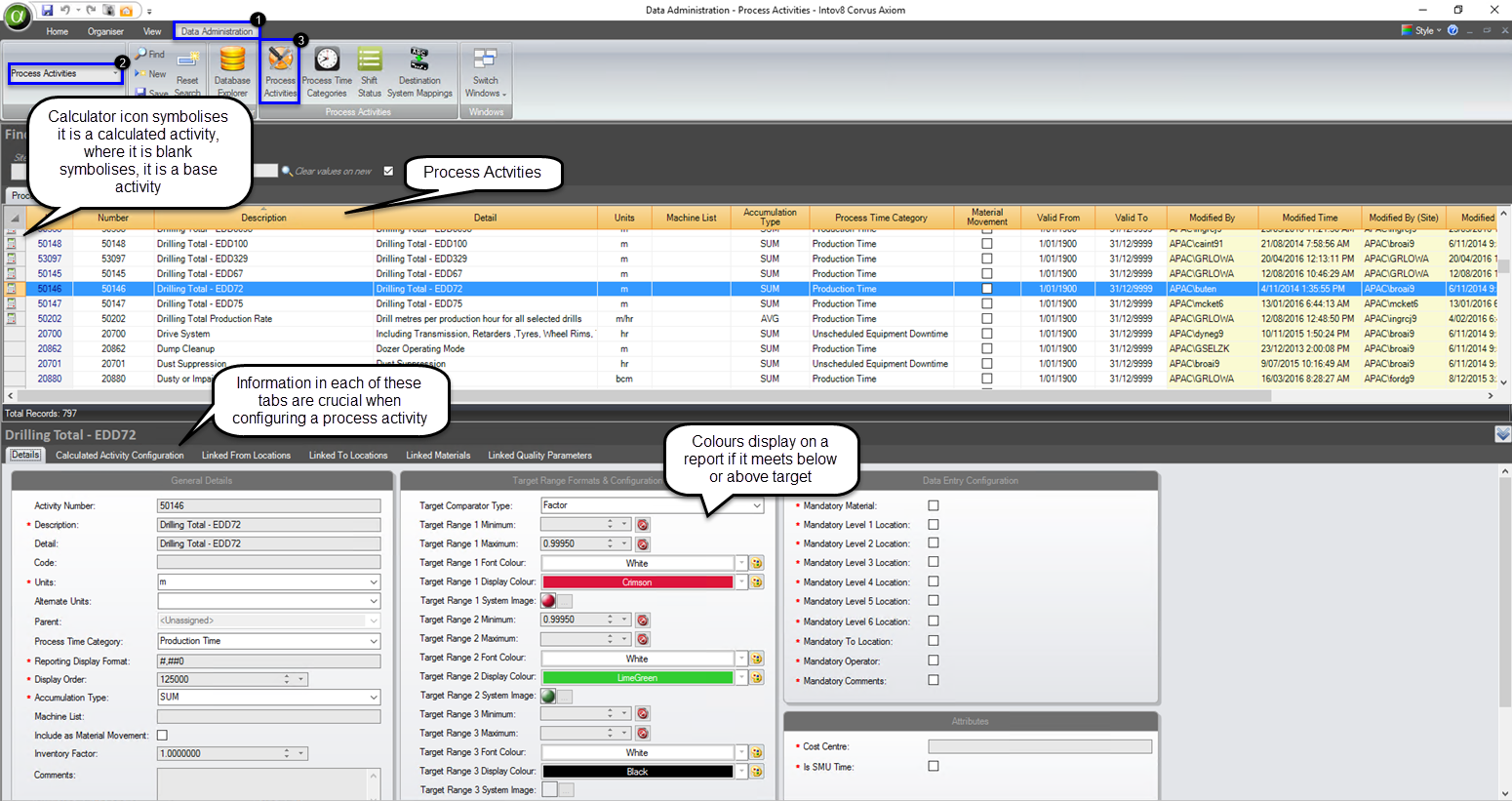
Task: Toggle Clear values on new checkbox
Action: coord(388,171)
